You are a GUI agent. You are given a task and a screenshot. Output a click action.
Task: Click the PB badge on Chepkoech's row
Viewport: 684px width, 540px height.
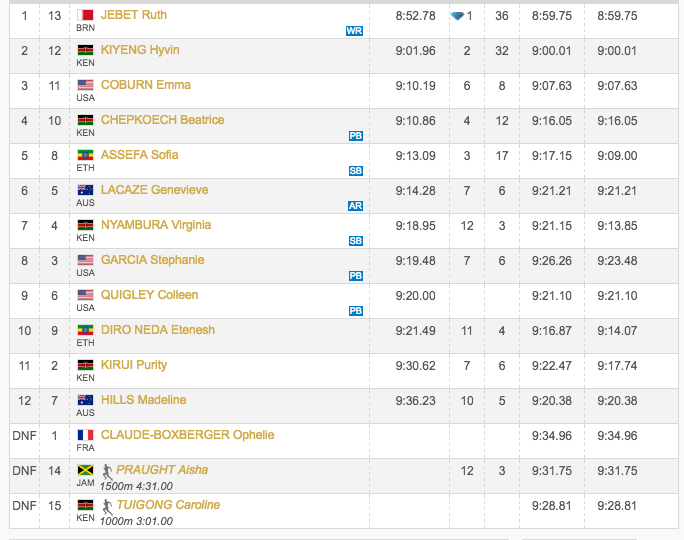(x=355, y=136)
